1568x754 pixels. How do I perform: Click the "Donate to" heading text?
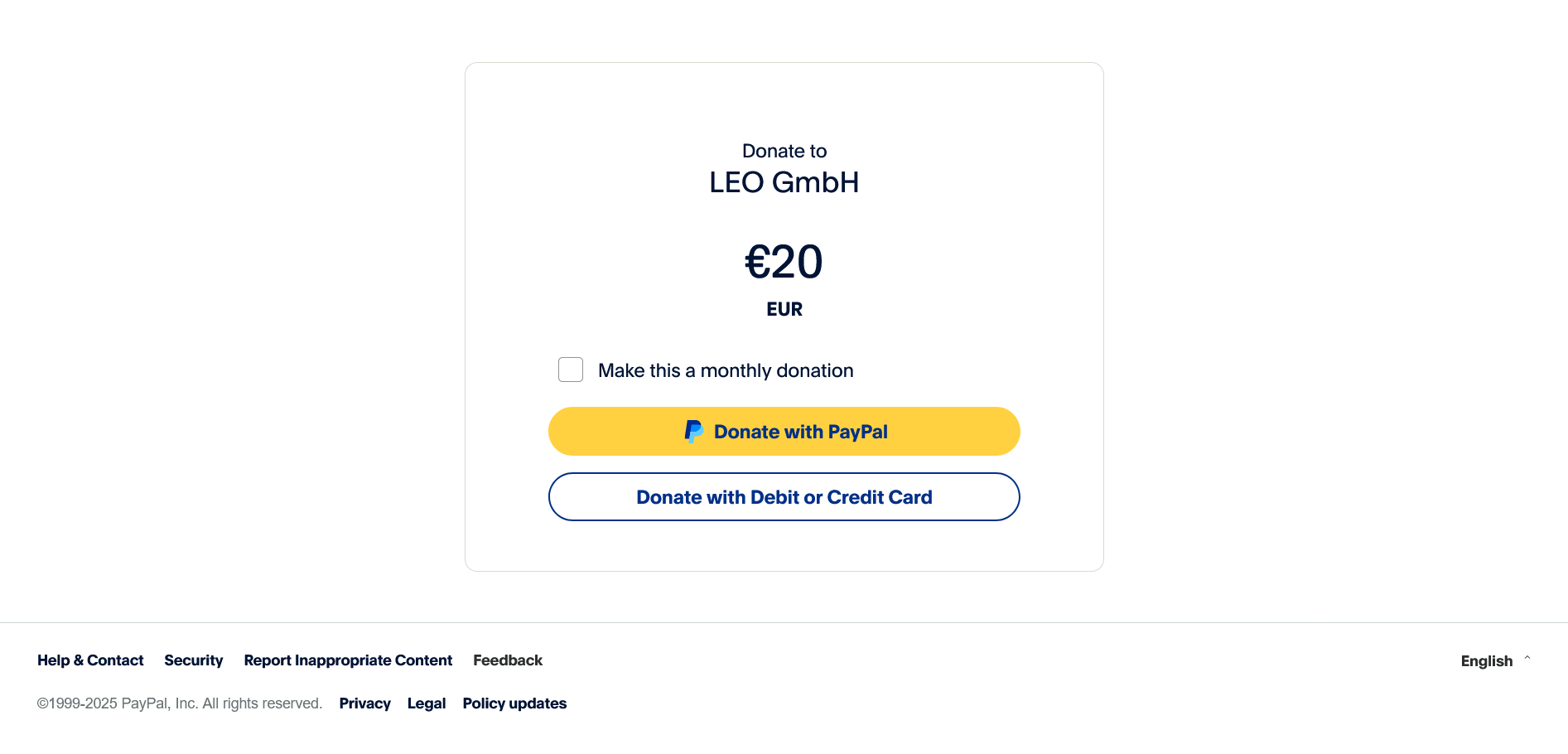tap(784, 151)
